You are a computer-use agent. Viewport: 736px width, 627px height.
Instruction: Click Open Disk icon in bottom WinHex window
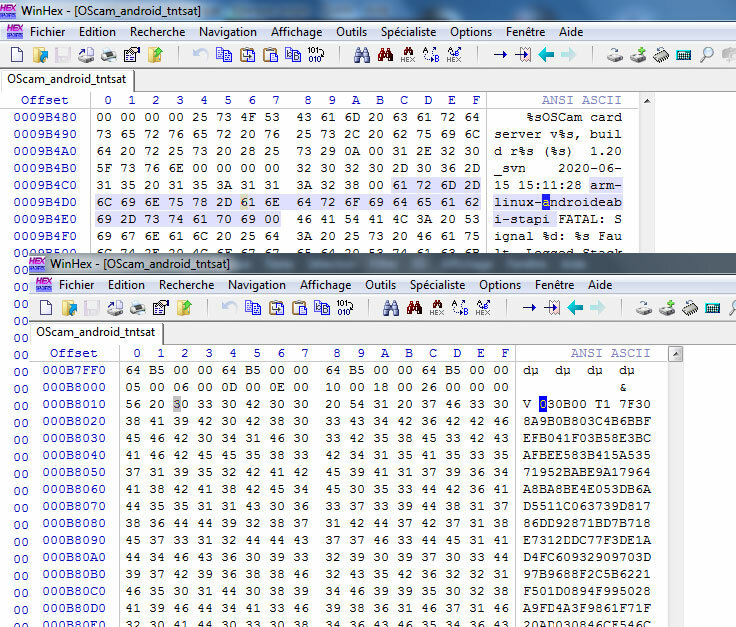(x=644, y=308)
